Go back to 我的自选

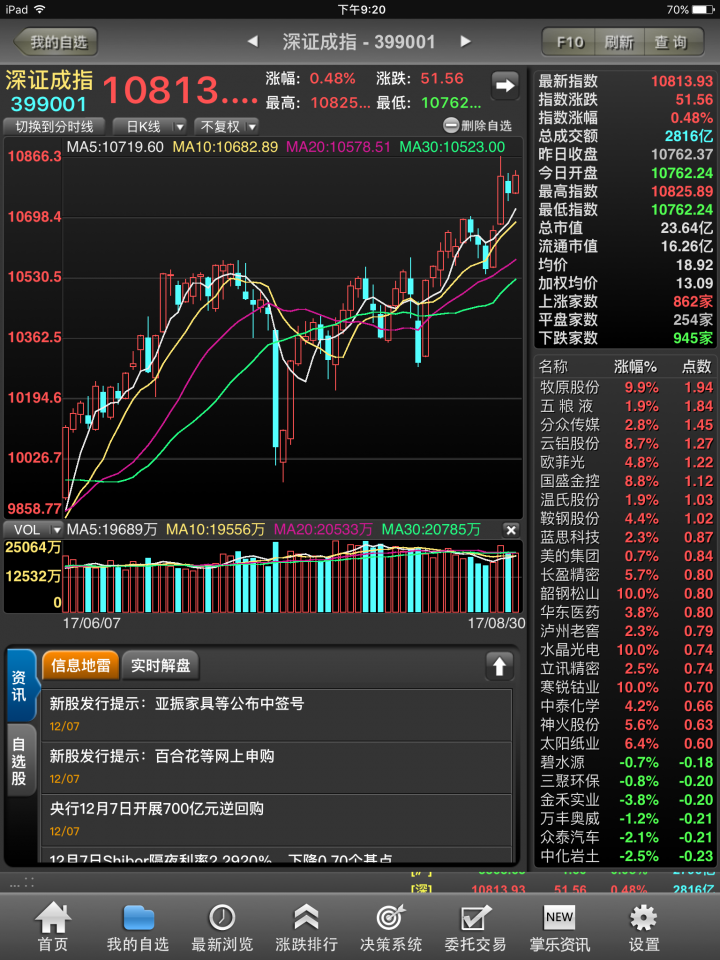(x=56, y=42)
